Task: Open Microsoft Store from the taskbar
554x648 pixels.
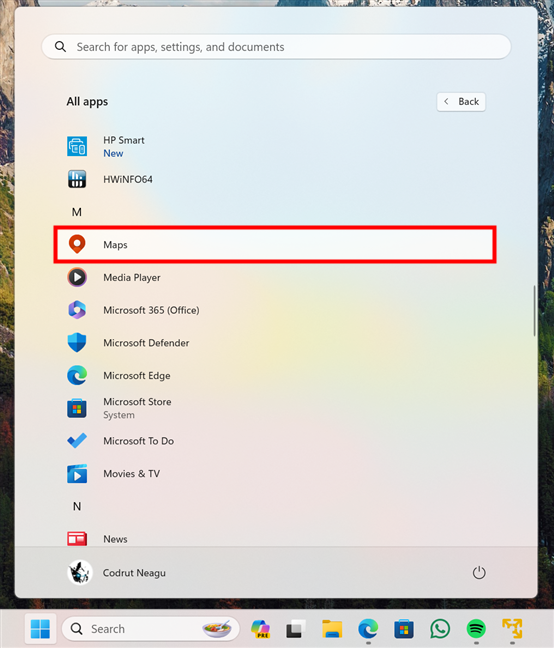Action: [x=404, y=629]
